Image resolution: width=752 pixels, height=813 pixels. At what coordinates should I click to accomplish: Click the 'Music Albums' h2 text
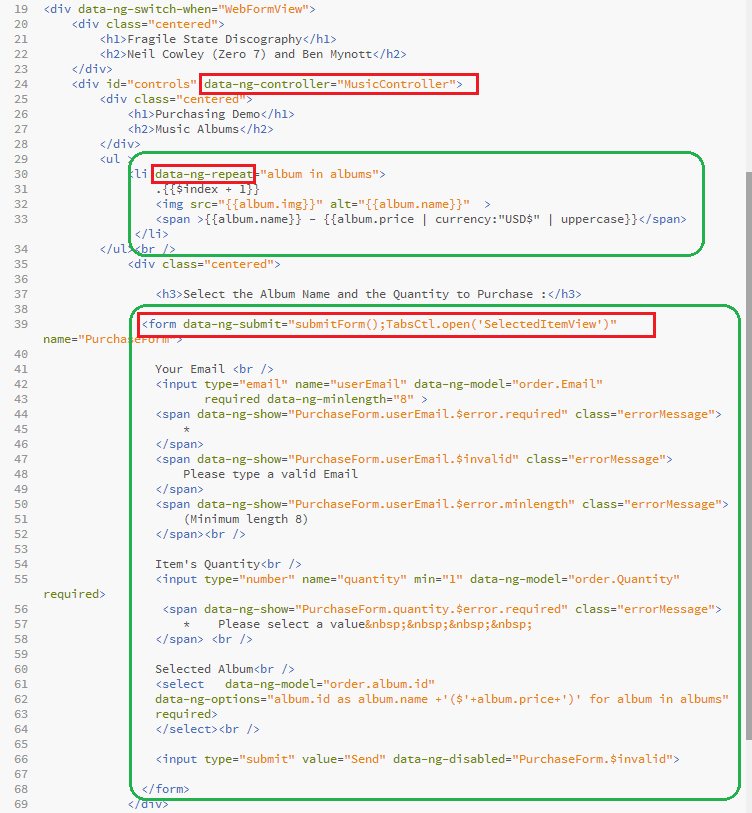pos(197,129)
